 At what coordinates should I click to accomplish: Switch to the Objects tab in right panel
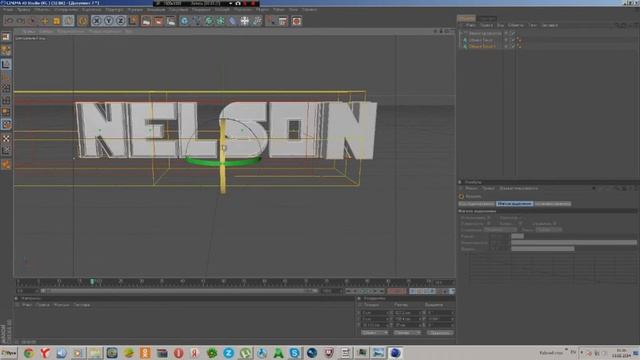[467, 18]
